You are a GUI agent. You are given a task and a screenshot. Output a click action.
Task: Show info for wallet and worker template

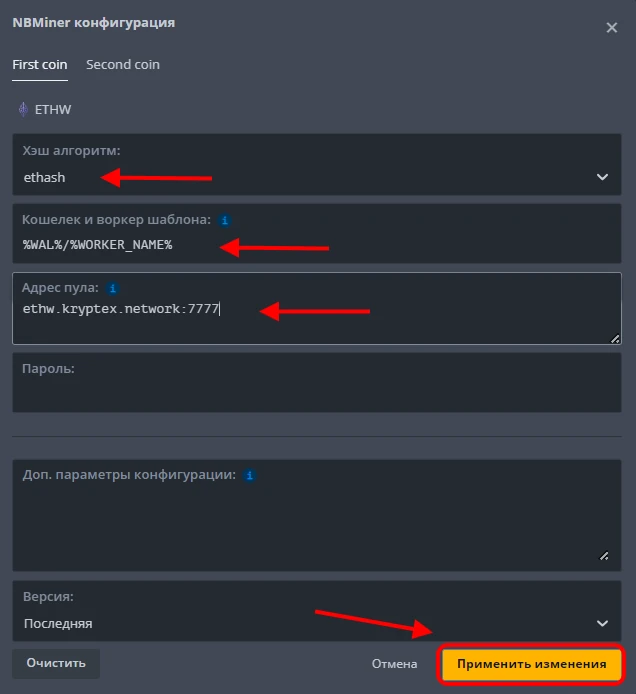pos(225,219)
